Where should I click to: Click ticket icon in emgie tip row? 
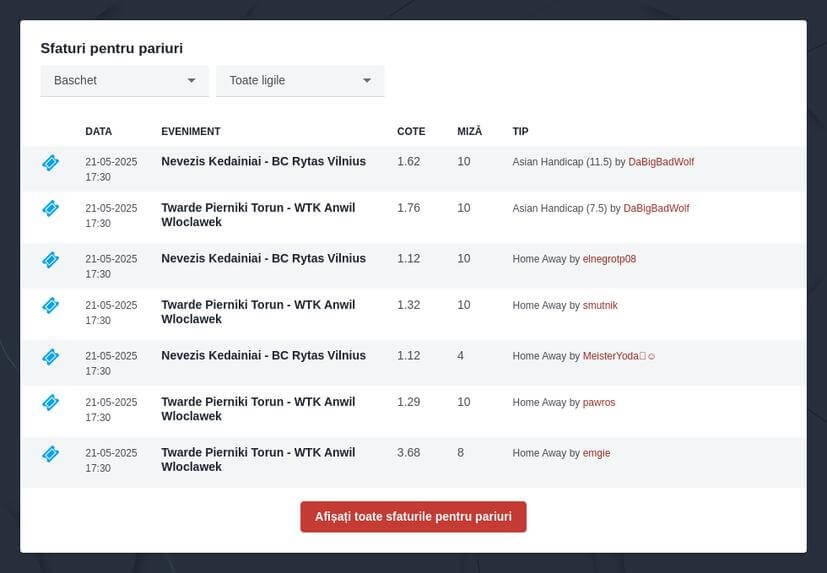point(51,454)
